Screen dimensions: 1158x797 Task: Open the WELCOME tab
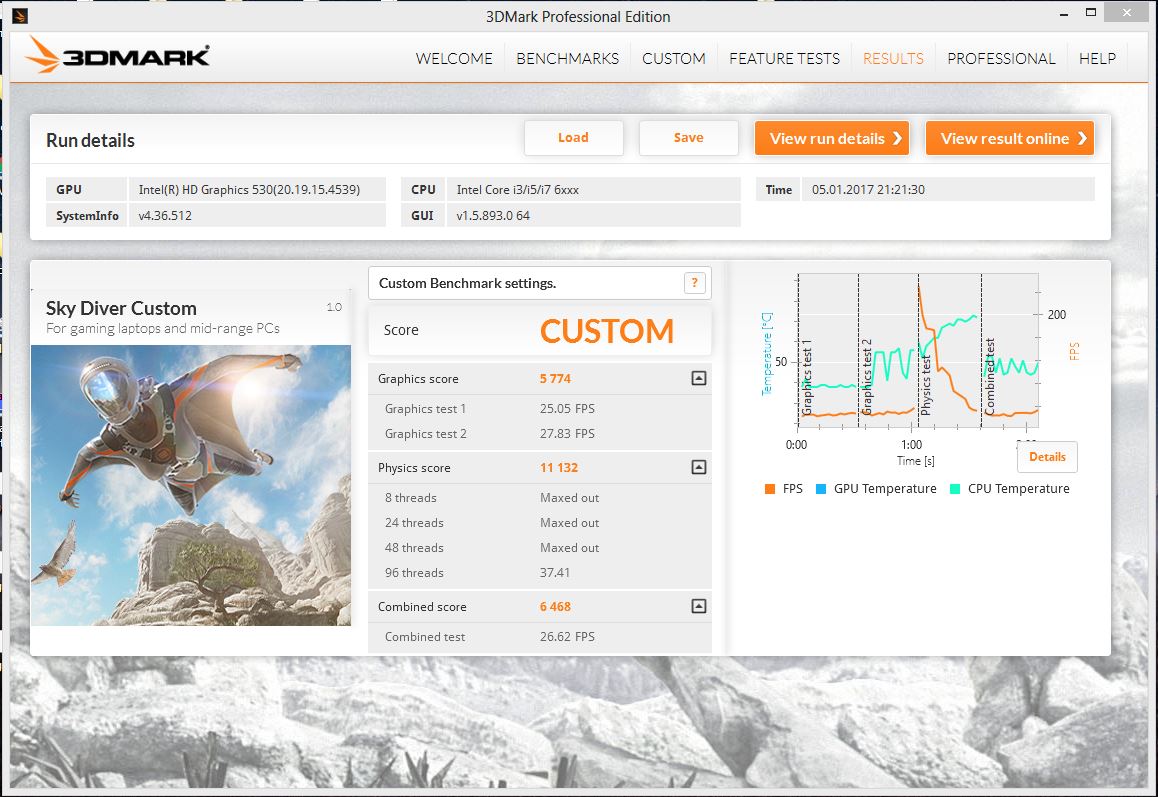pyautogui.click(x=453, y=58)
